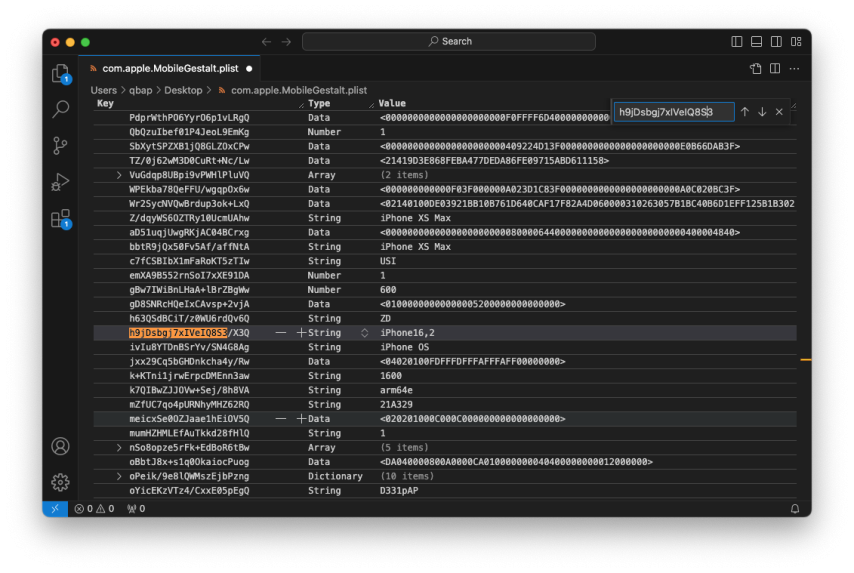Open the Explorer view in activity bar
The width and height of the screenshot is (854, 573).
61,73
